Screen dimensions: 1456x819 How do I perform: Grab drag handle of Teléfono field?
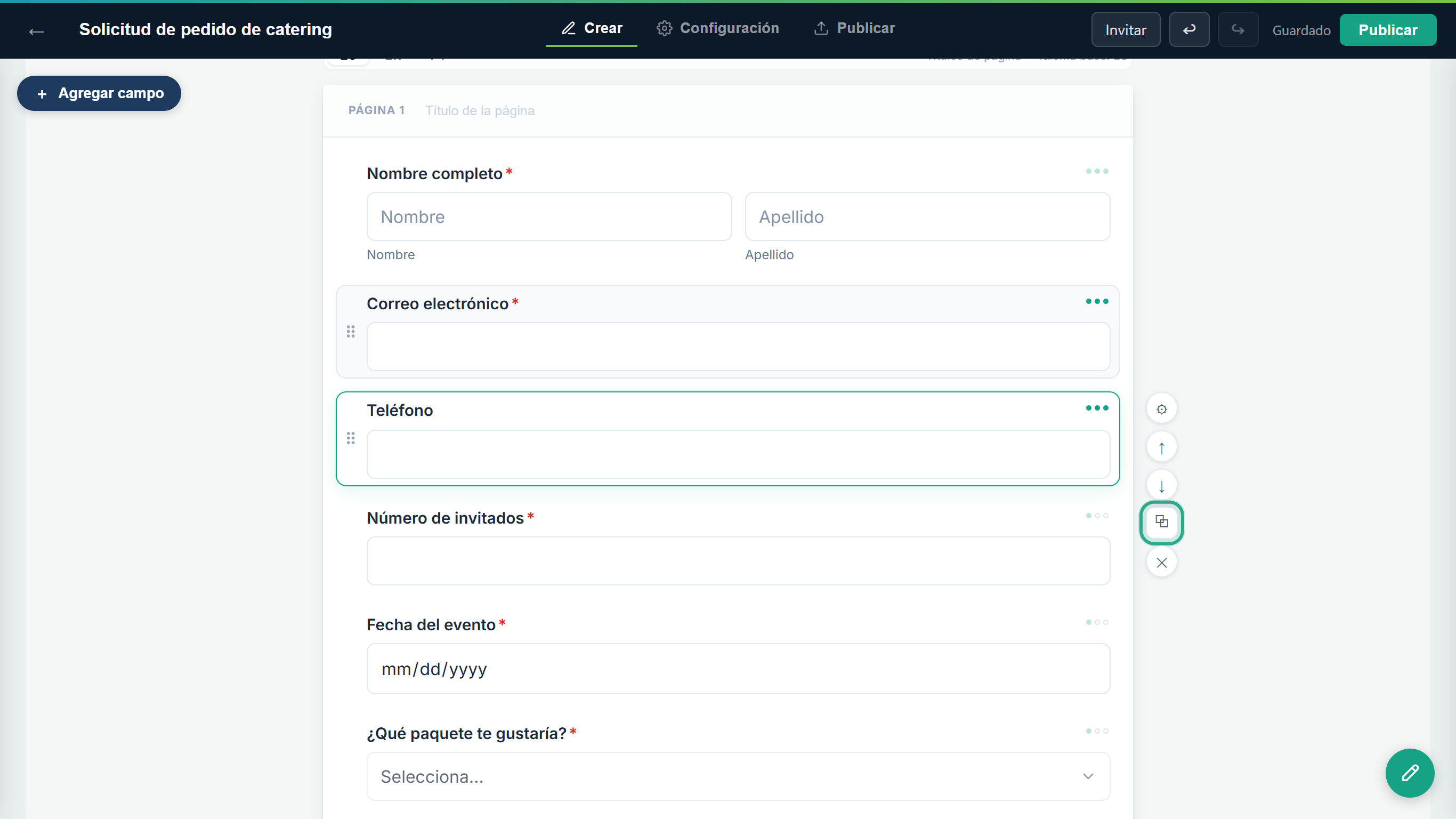[351, 438]
